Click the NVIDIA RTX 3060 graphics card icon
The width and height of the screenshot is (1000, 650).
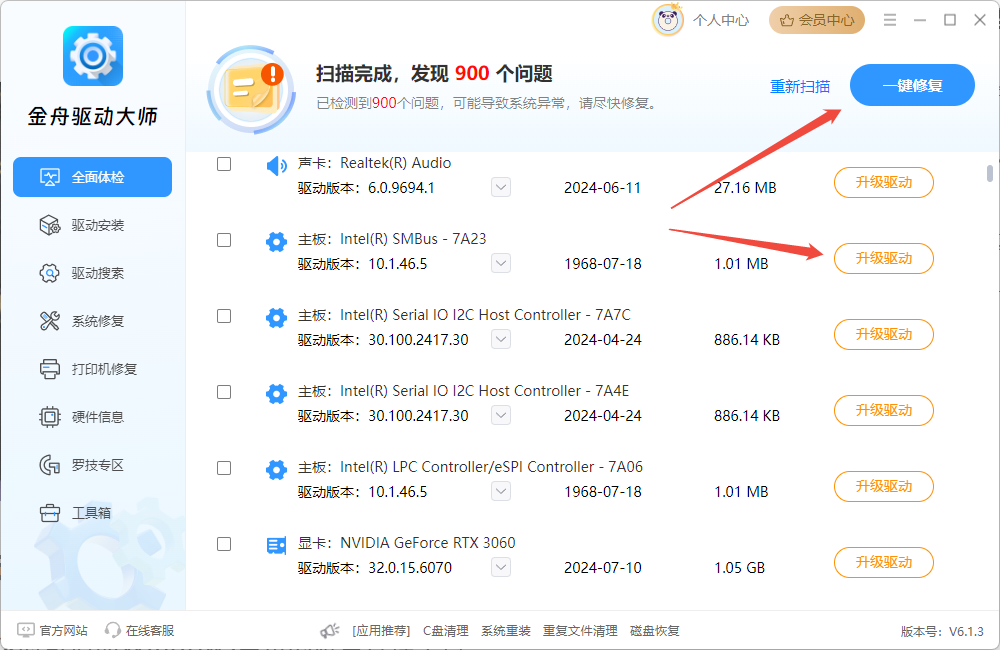(276, 545)
